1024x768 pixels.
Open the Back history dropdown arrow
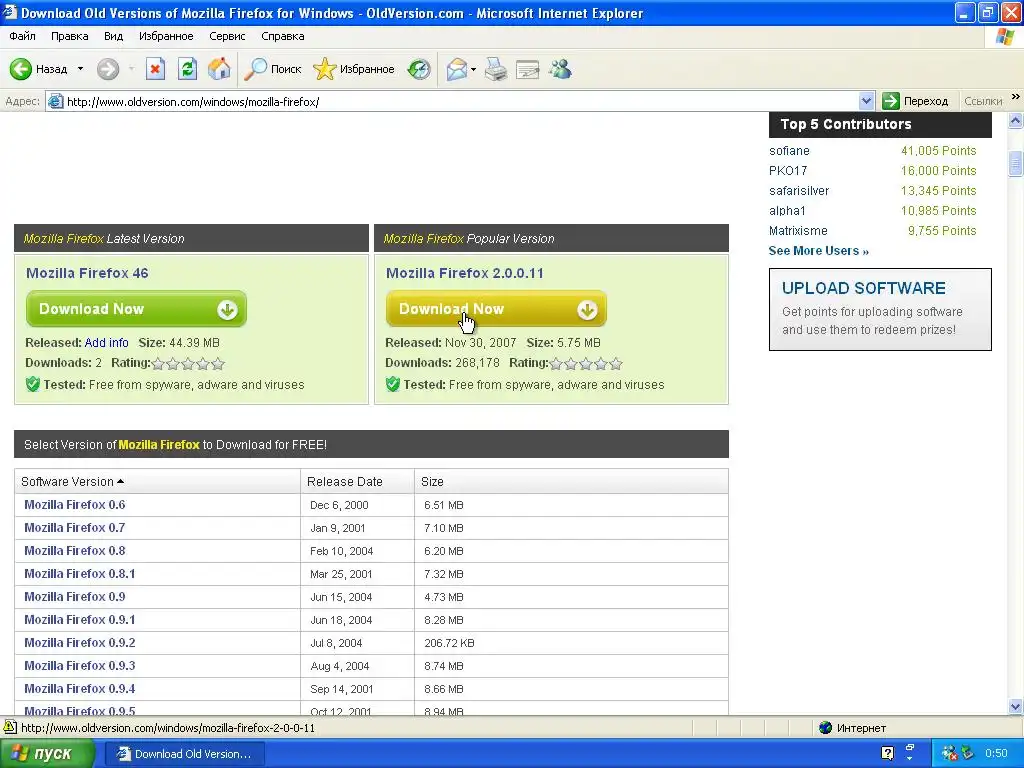point(80,69)
